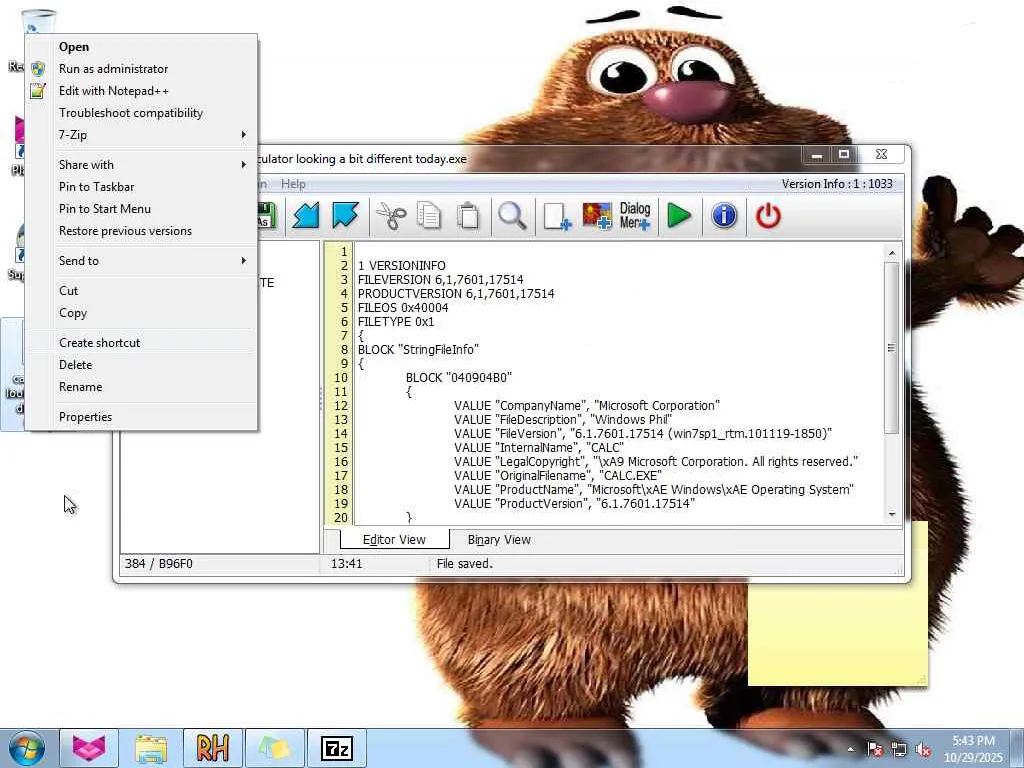Click the "13:41" cursor position status
Screen dimensions: 1024x768
click(x=346, y=564)
